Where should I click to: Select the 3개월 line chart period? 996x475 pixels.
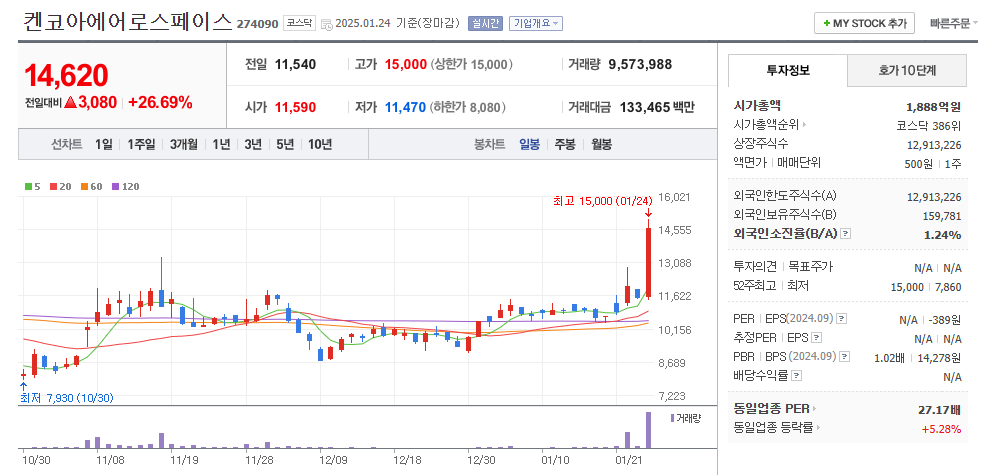click(x=184, y=144)
